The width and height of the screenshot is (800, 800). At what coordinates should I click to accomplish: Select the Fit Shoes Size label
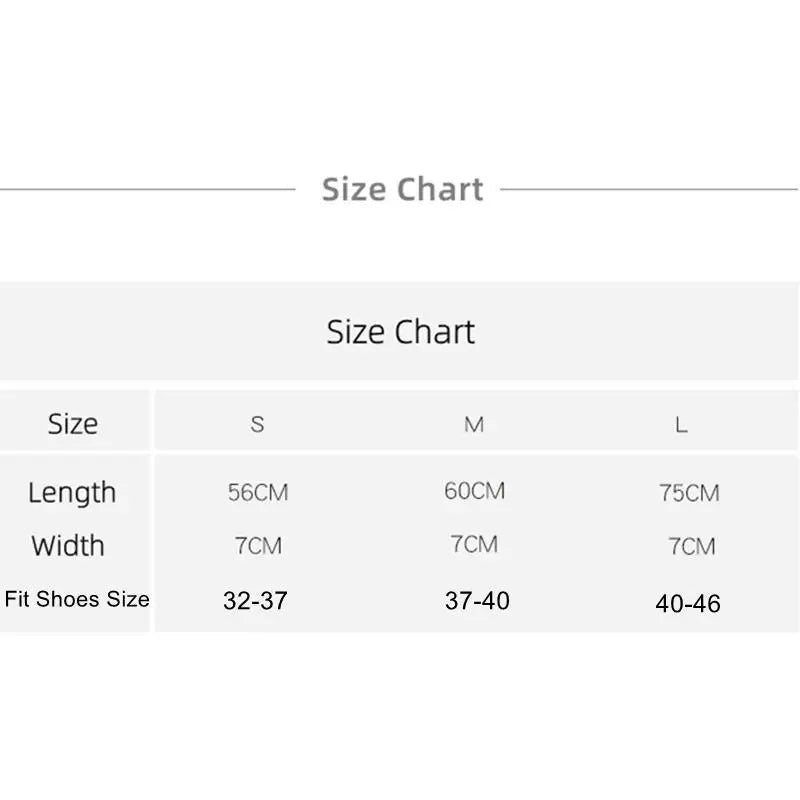pyautogui.click(x=77, y=600)
